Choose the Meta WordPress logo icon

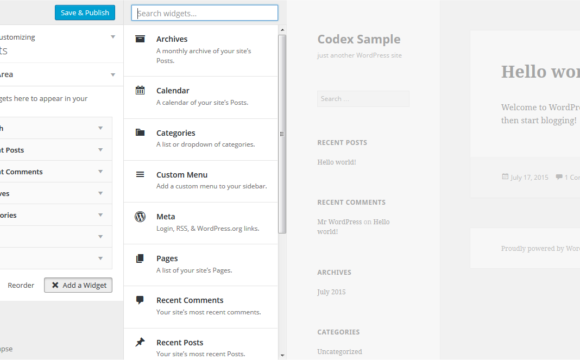click(140, 216)
